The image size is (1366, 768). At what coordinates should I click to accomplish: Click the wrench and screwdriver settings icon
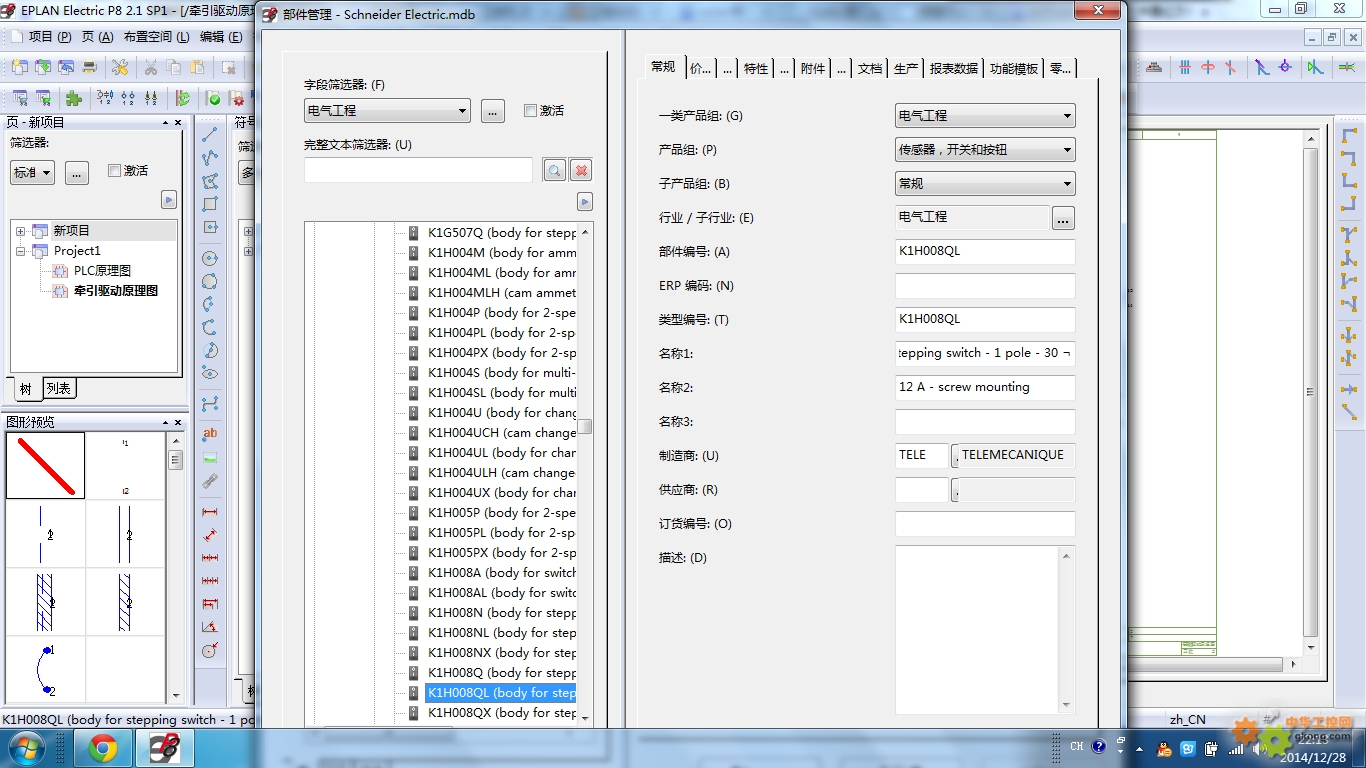click(120, 67)
